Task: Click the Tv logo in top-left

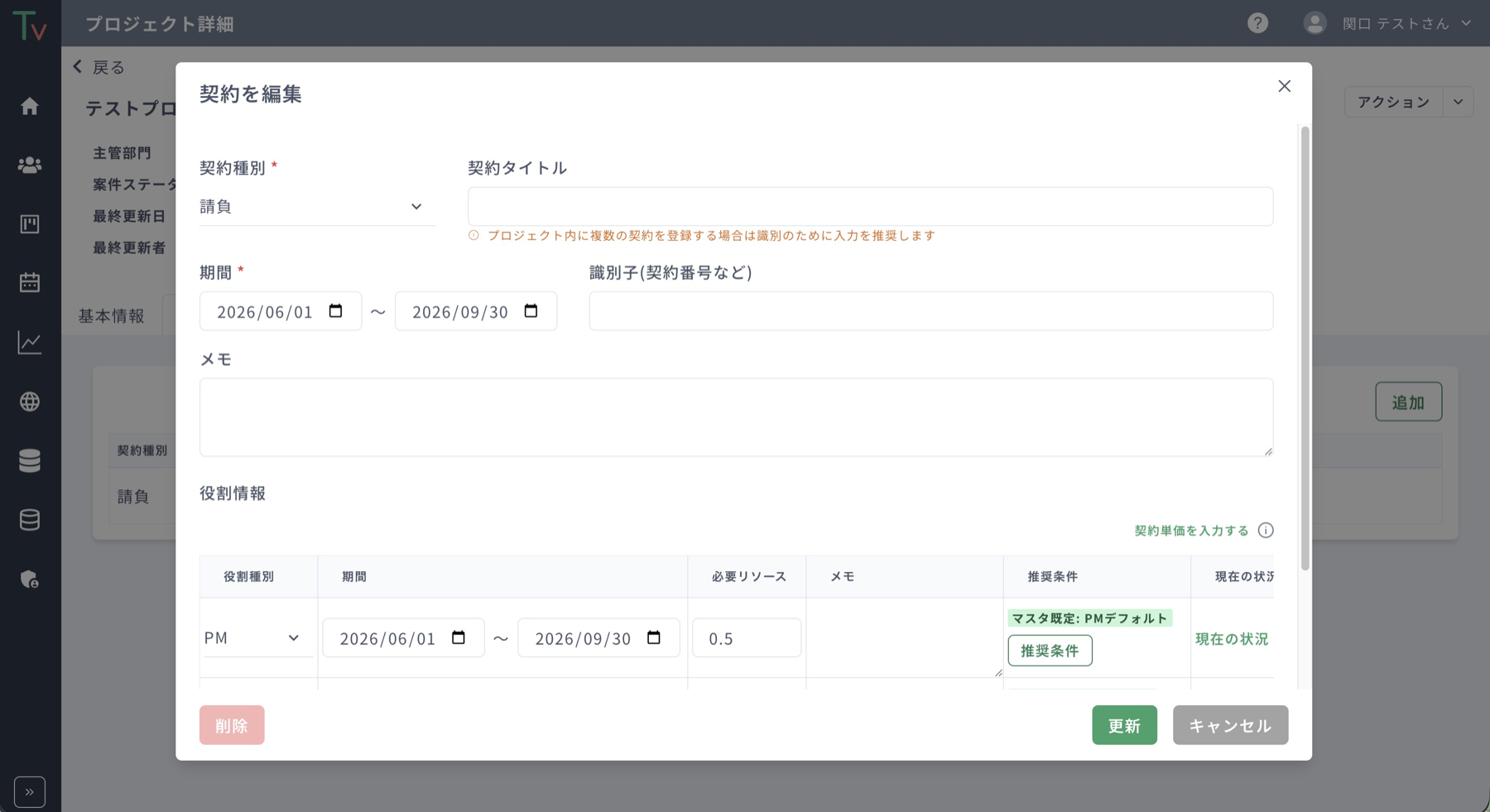Action: point(30,26)
